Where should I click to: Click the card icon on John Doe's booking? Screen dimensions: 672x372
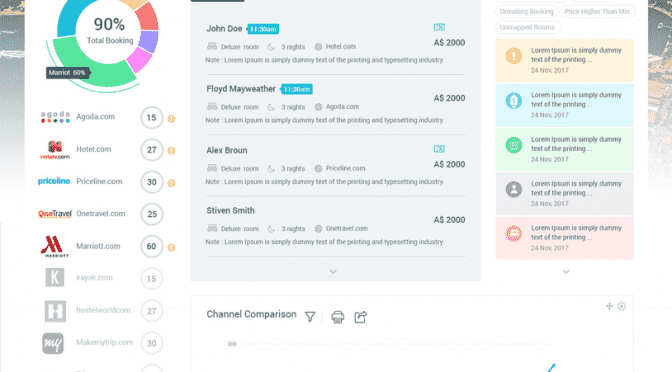pos(439,27)
